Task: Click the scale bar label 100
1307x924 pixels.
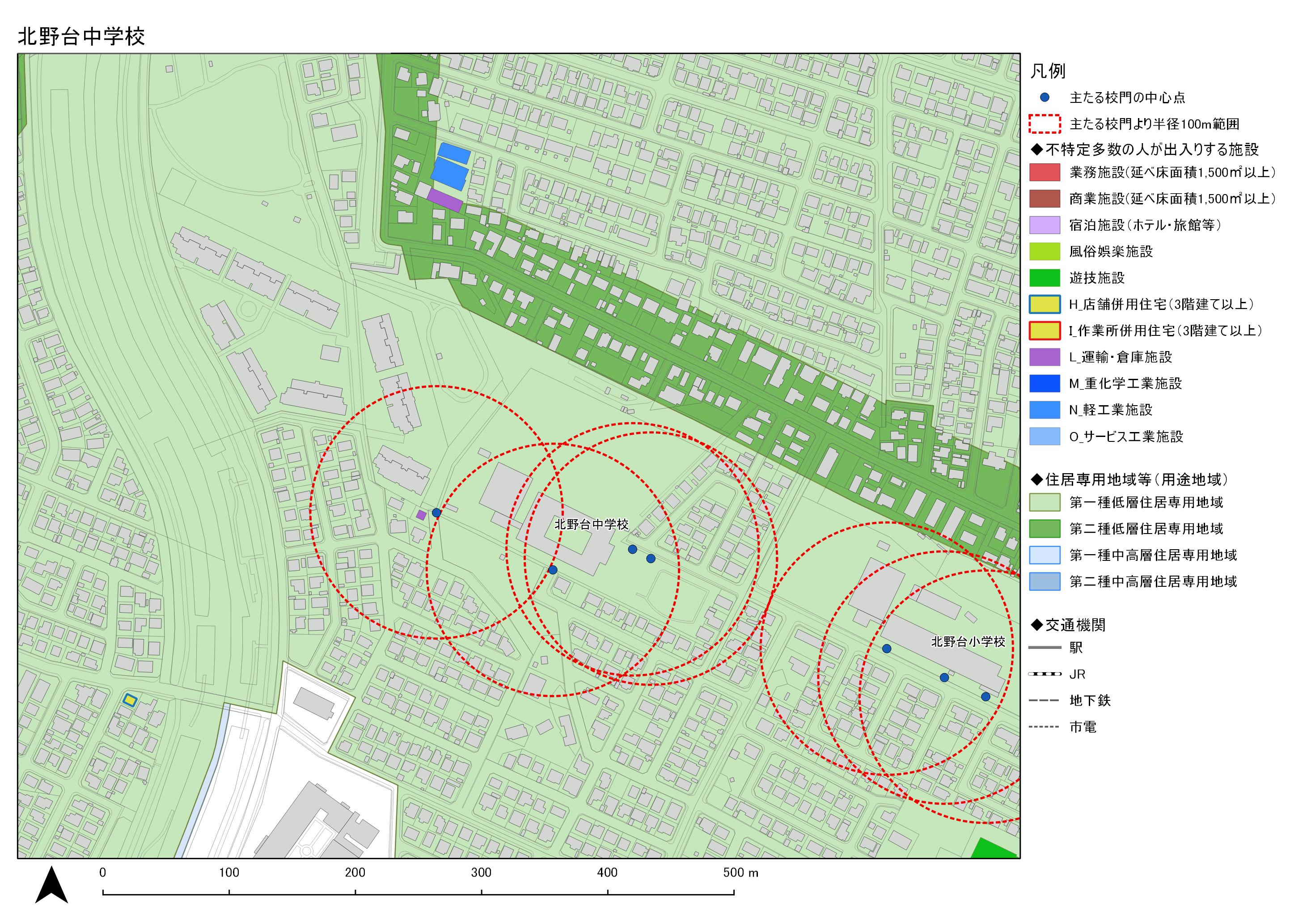Action: pyautogui.click(x=229, y=872)
